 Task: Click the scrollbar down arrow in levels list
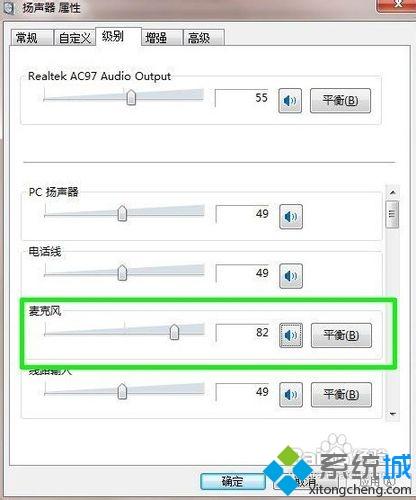(393, 414)
